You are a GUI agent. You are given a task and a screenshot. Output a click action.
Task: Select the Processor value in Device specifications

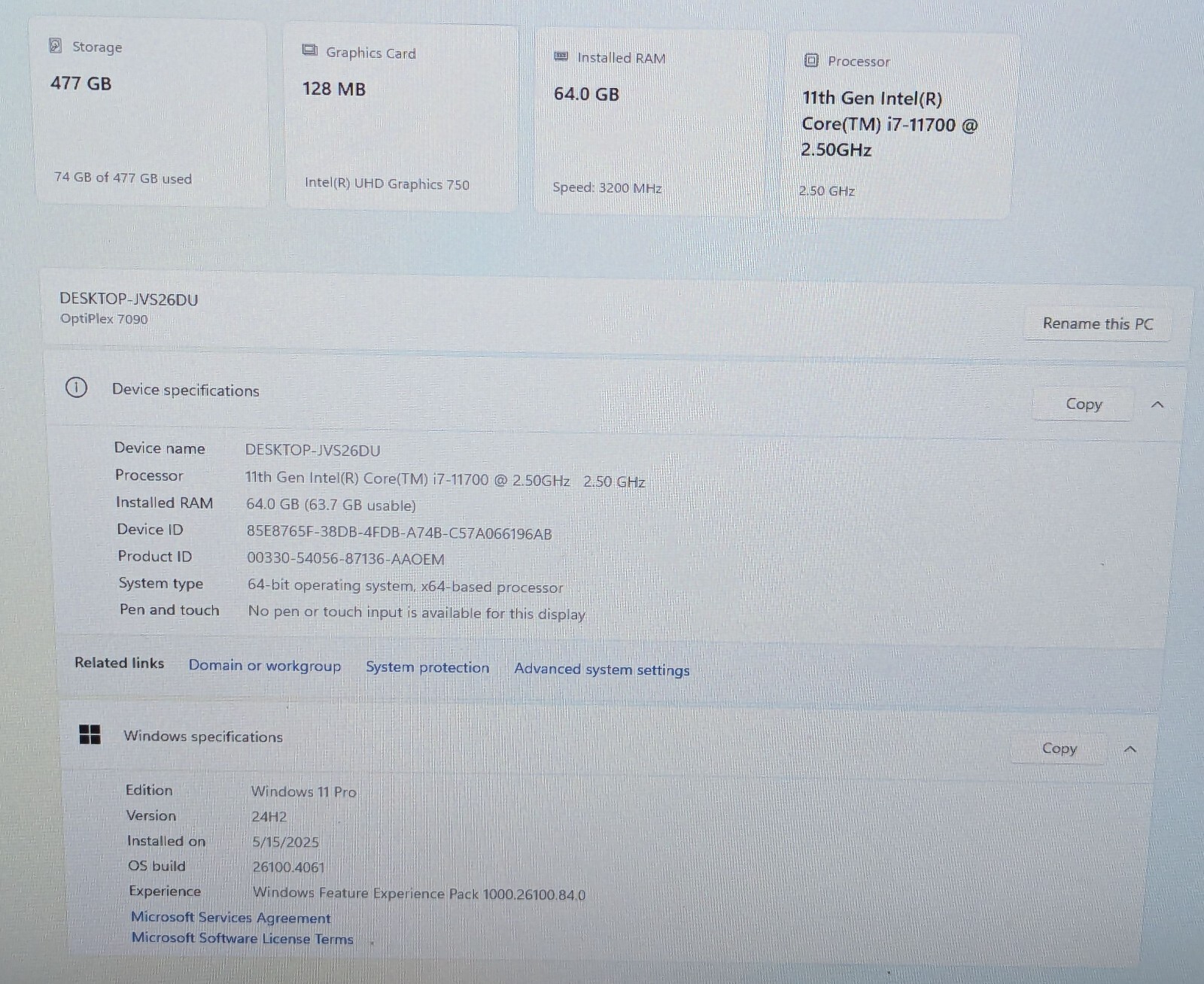tap(445, 480)
